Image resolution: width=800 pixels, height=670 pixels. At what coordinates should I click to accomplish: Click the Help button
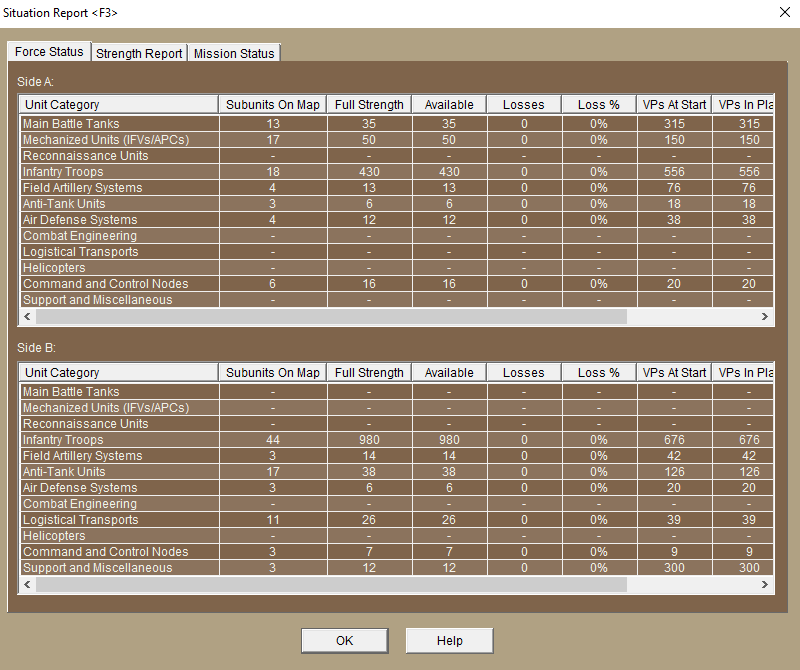pos(449,640)
